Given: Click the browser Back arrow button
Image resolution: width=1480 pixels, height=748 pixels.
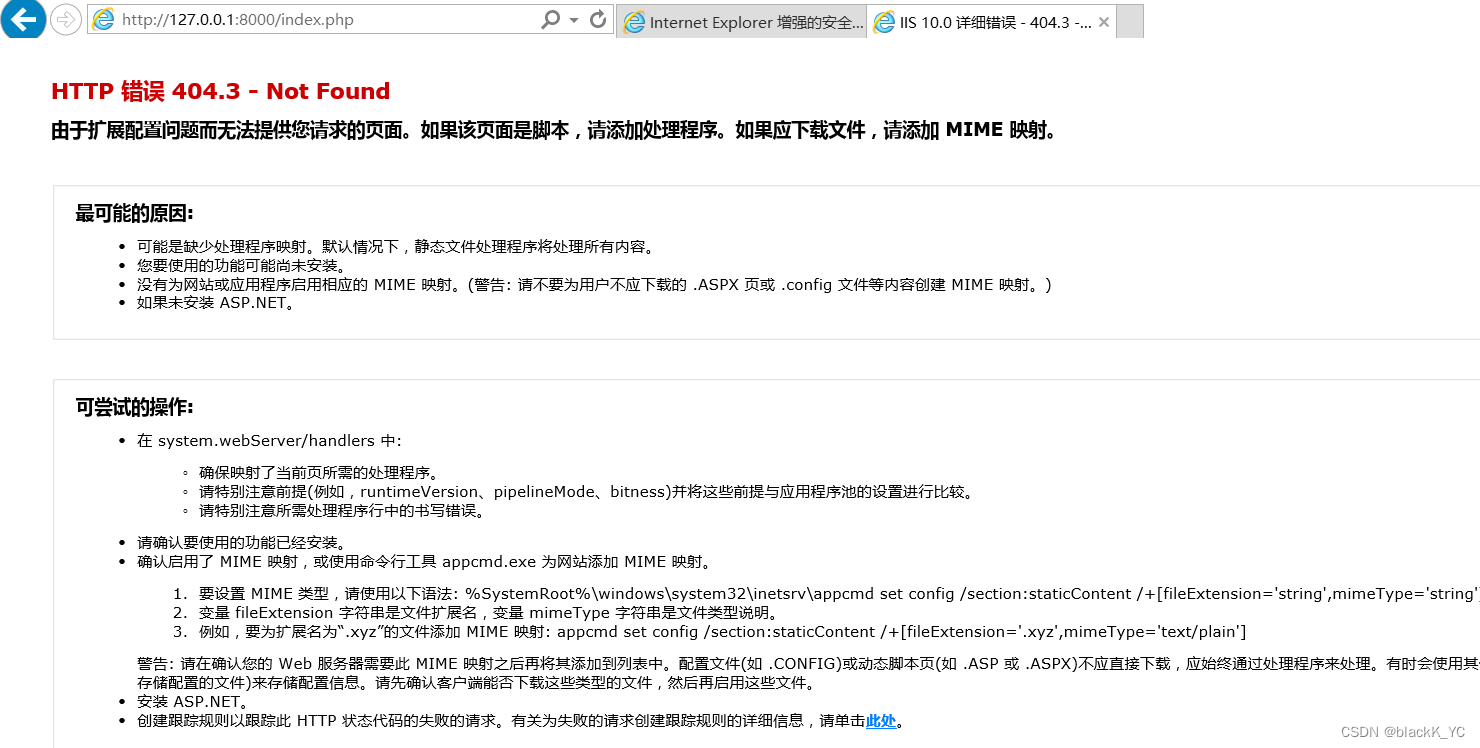Looking at the screenshot, I should point(22,18).
